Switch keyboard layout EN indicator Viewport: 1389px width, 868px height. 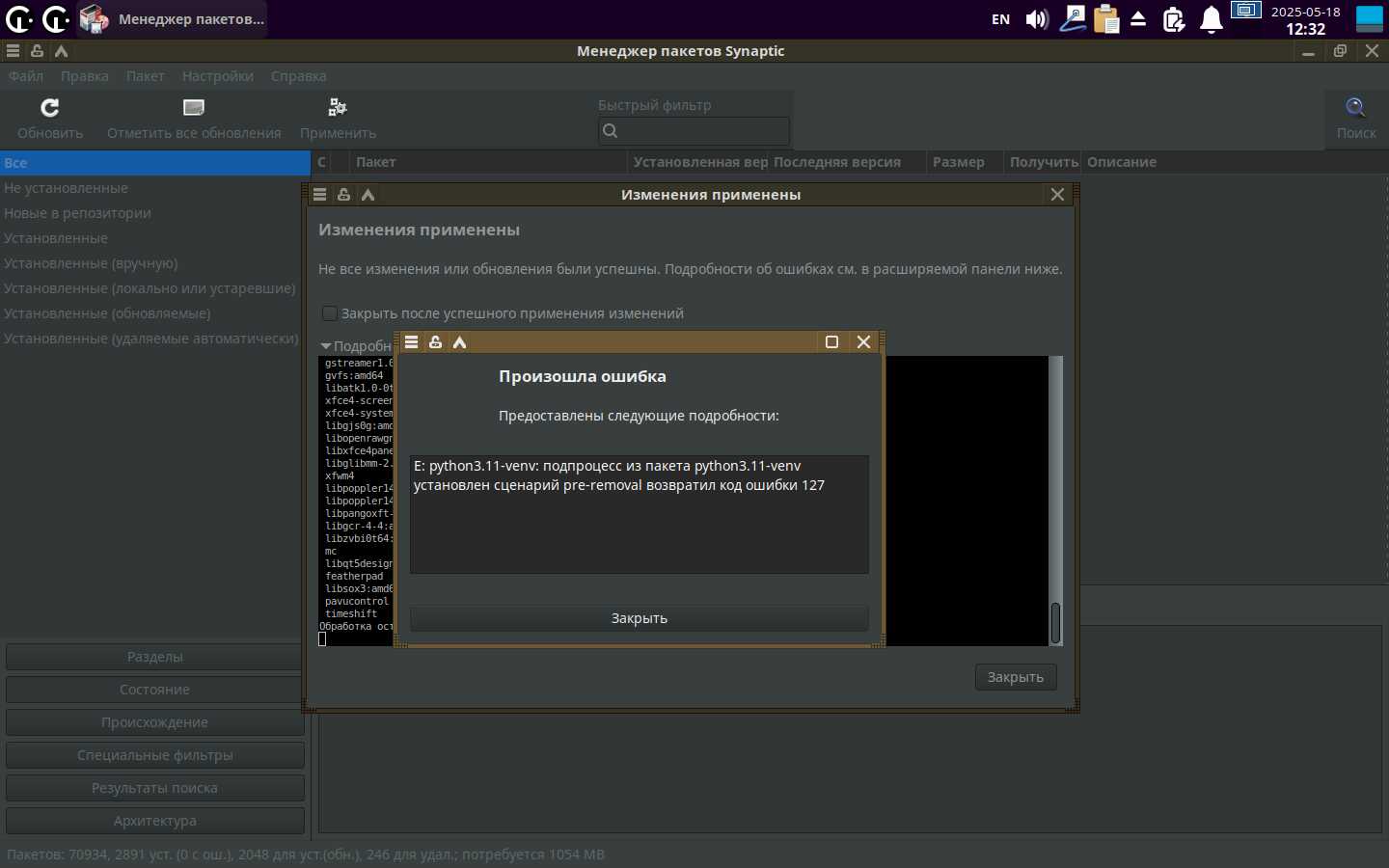(x=1000, y=19)
